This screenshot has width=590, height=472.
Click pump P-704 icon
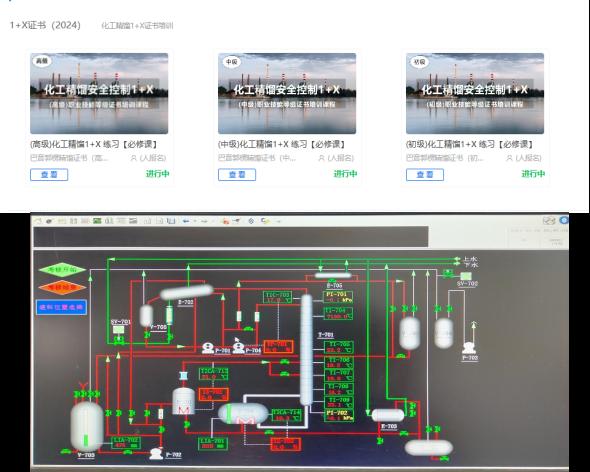pos(238,347)
